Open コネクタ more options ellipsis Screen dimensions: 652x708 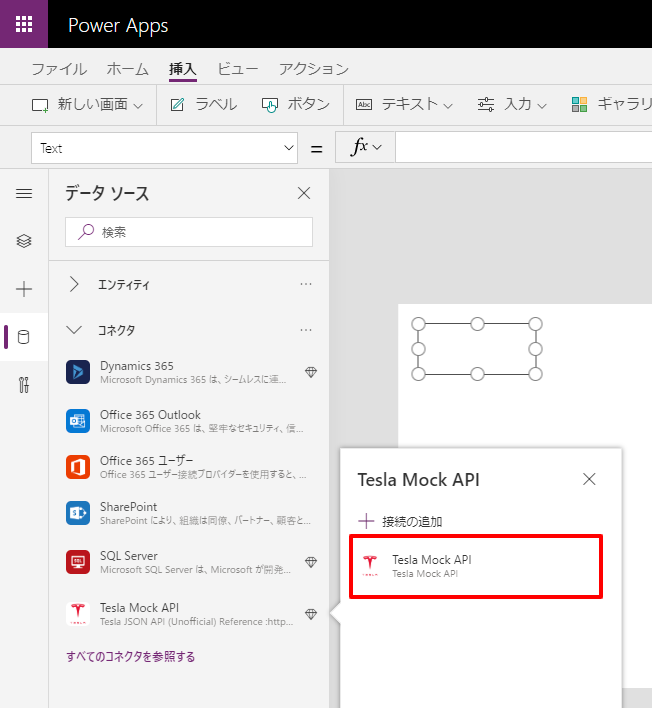coord(306,330)
